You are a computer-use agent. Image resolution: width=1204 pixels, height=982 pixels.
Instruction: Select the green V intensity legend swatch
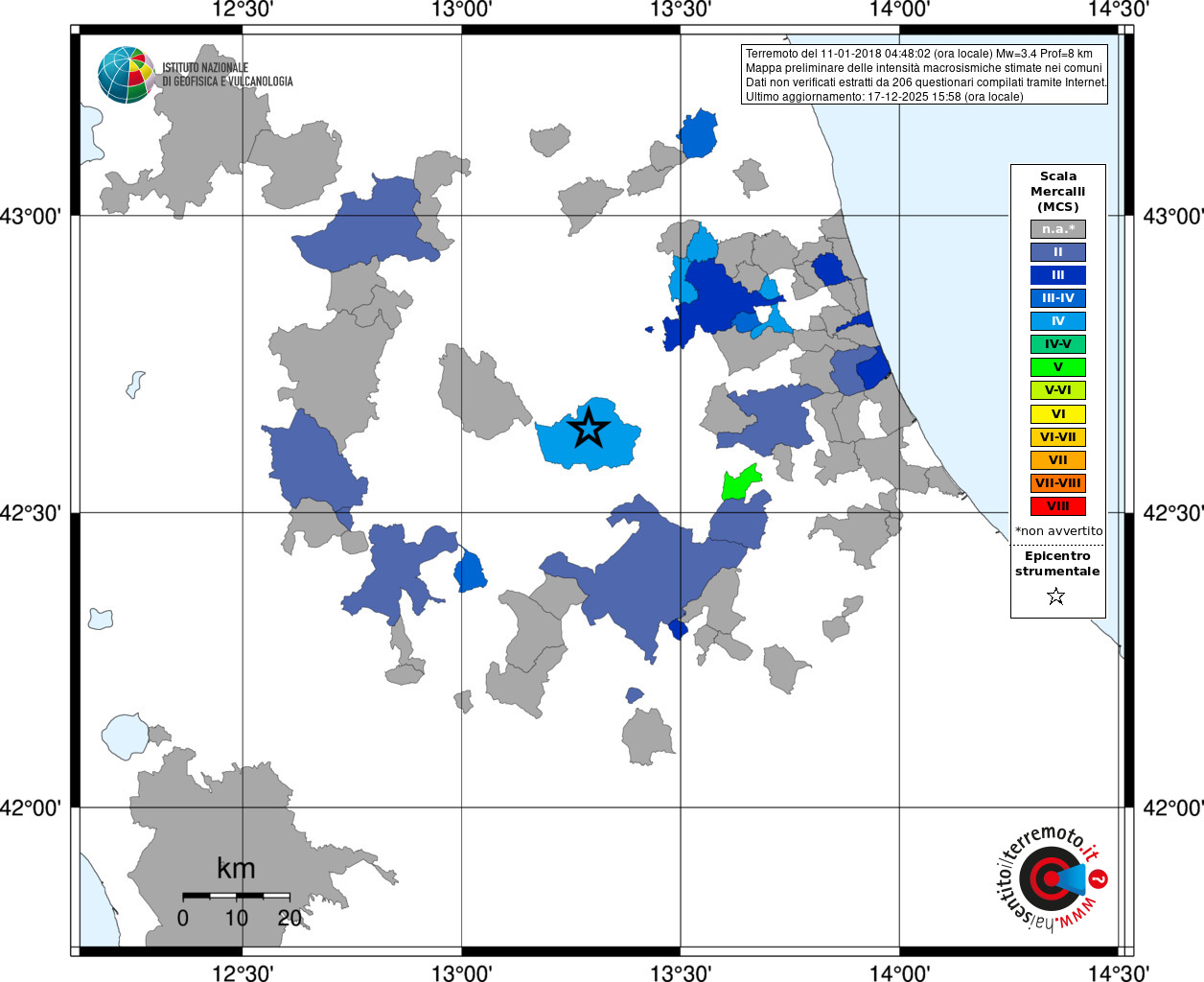click(1058, 367)
